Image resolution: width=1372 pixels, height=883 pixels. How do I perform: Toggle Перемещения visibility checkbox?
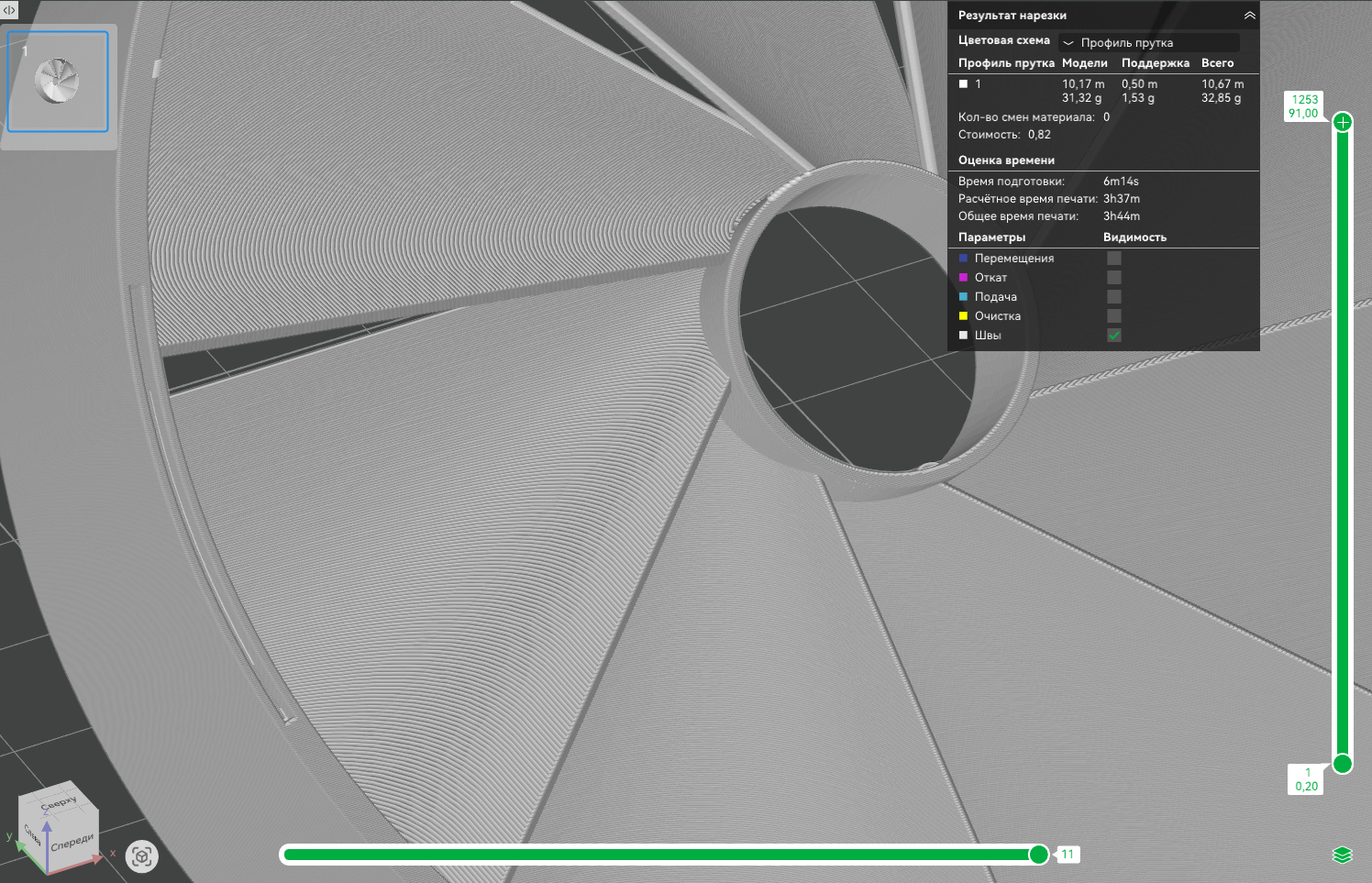pyautogui.click(x=1114, y=259)
